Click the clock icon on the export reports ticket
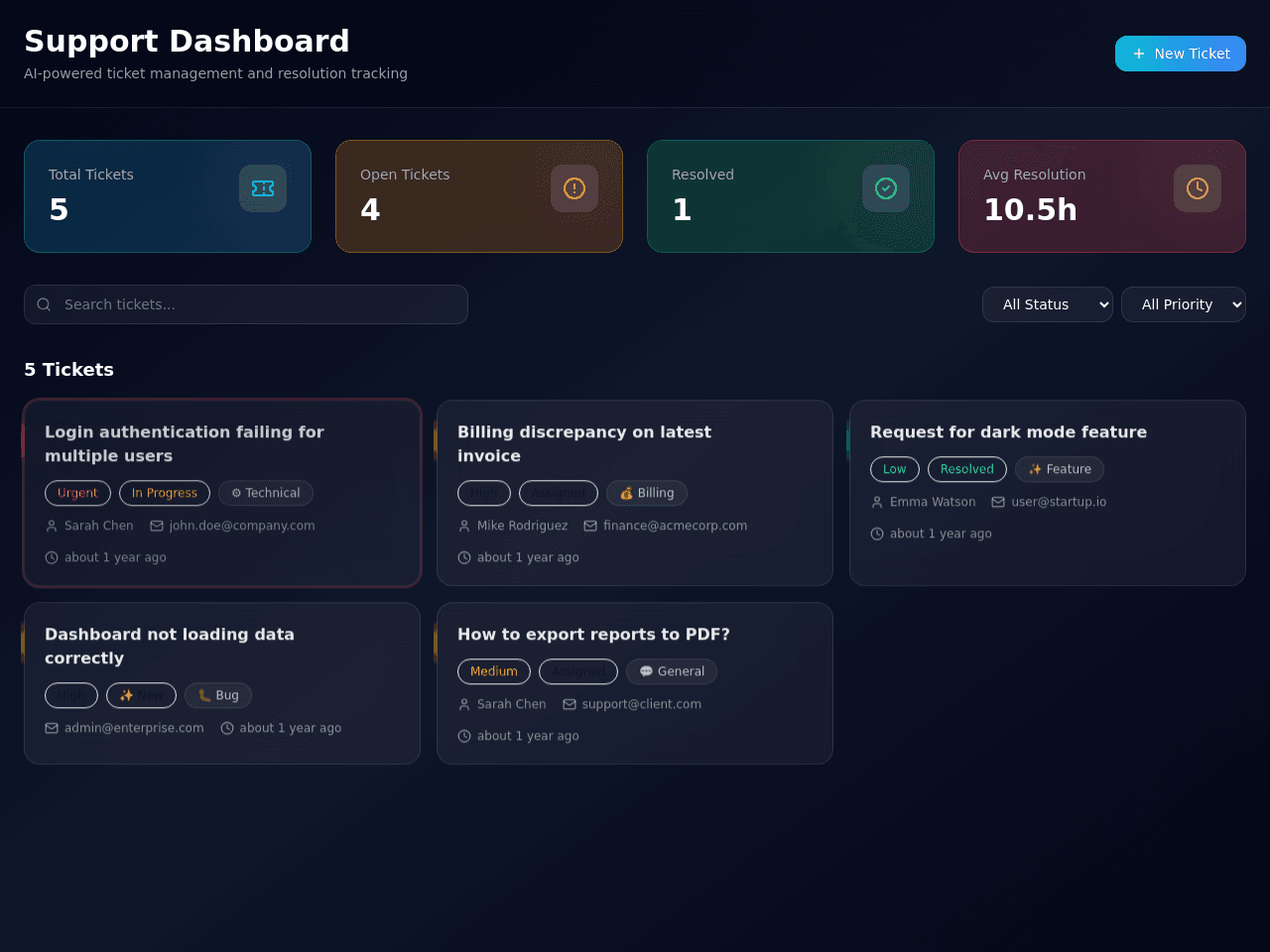The width and height of the screenshot is (1270, 952). click(x=464, y=736)
